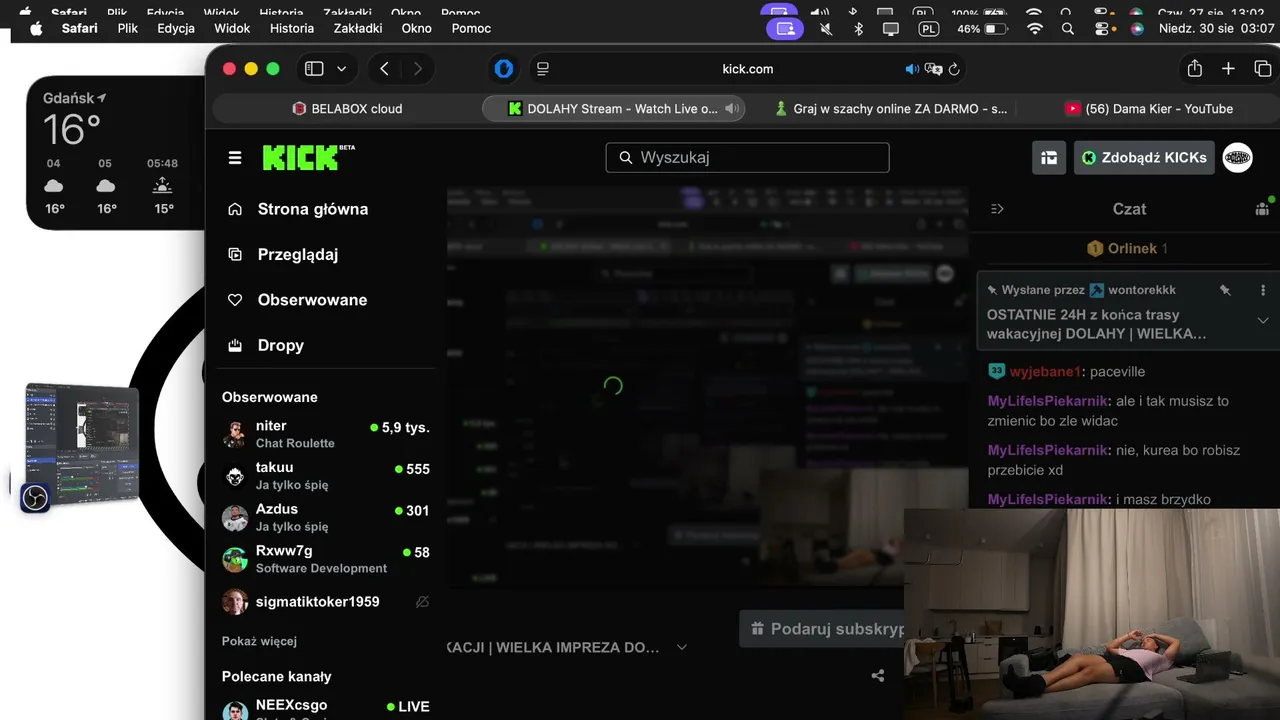The image size is (1280, 720).
Task: Launch Siri from the menu bar
Action: (x=1137, y=29)
